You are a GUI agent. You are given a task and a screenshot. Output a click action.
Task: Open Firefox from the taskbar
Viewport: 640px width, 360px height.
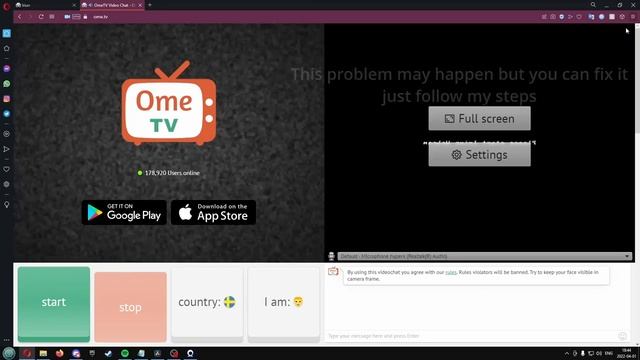point(60,353)
